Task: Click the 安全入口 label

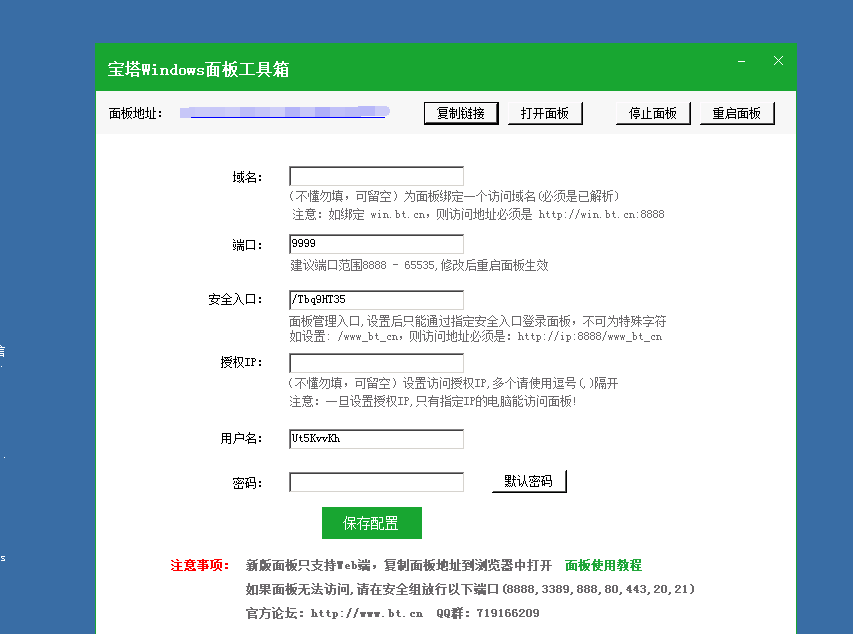Action: click(236, 299)
